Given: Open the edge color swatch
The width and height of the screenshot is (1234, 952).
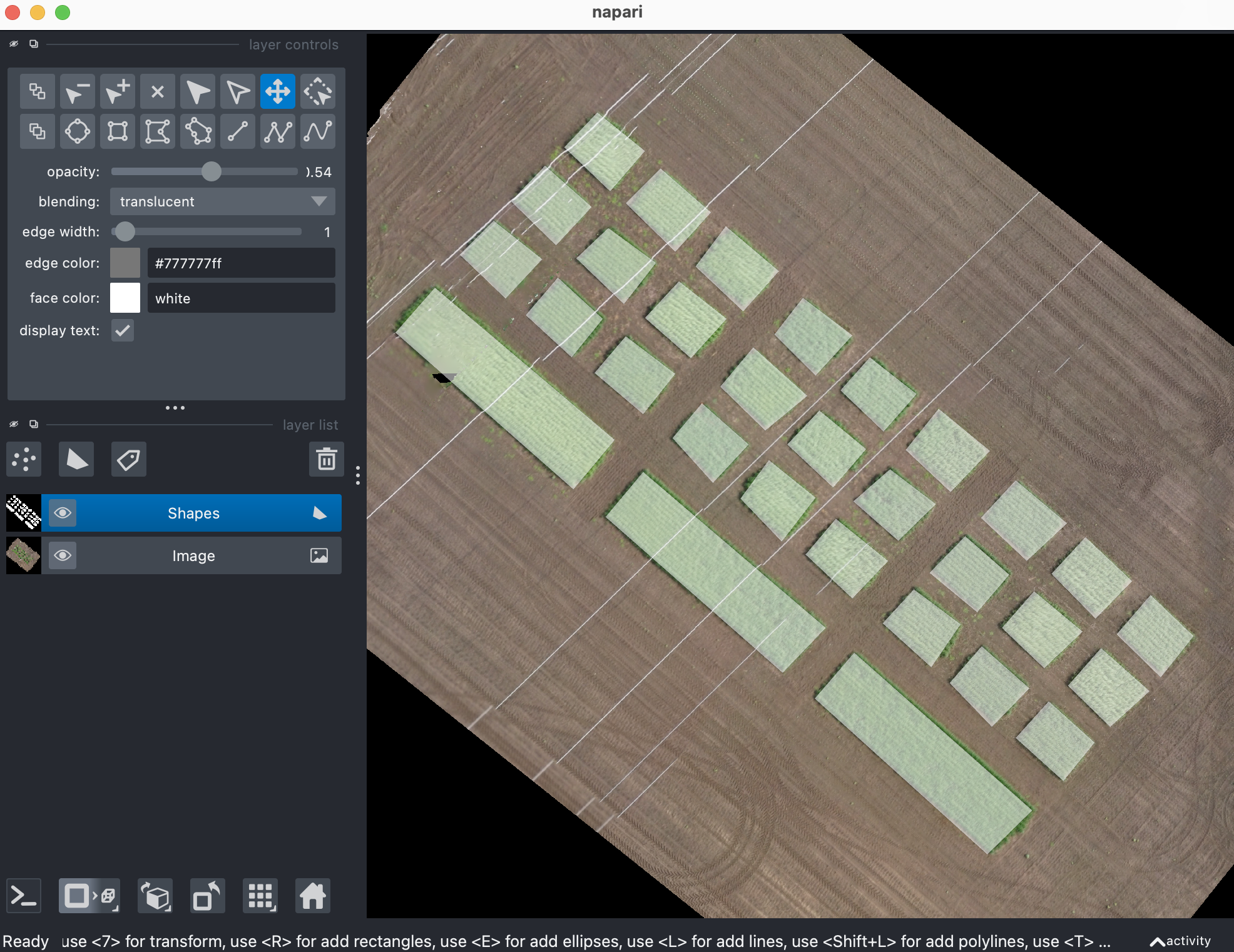Looking at the screenshot, I should point(125,263).
